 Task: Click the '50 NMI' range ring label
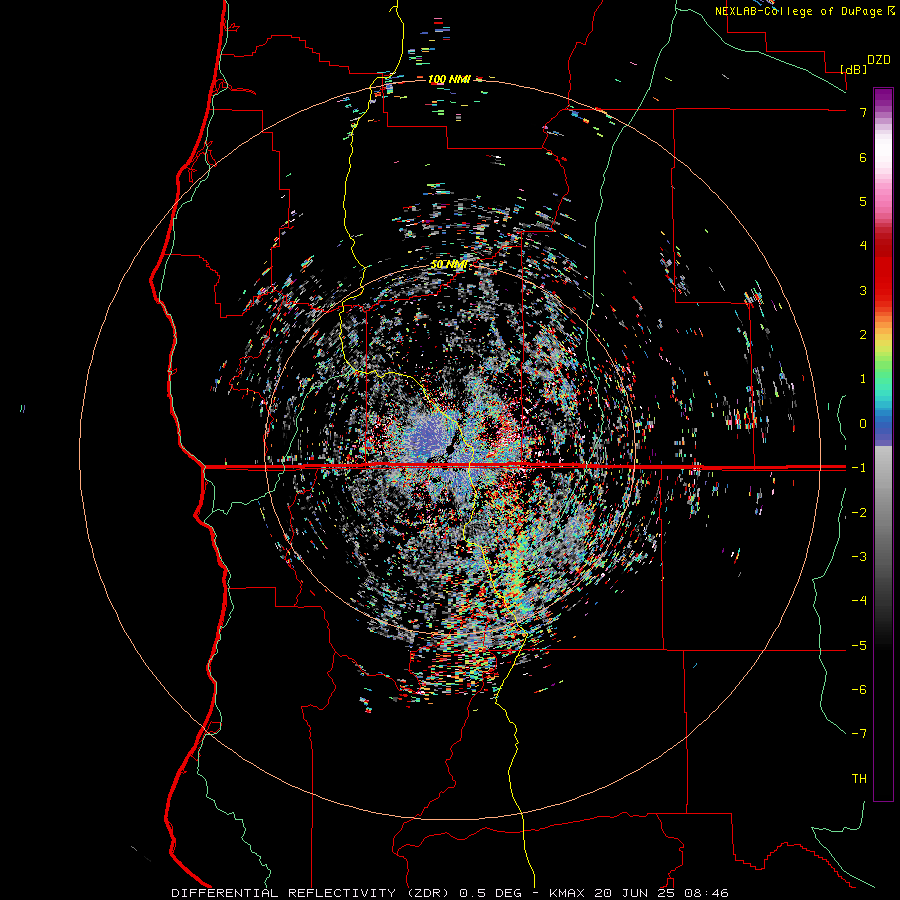point(448,265)
